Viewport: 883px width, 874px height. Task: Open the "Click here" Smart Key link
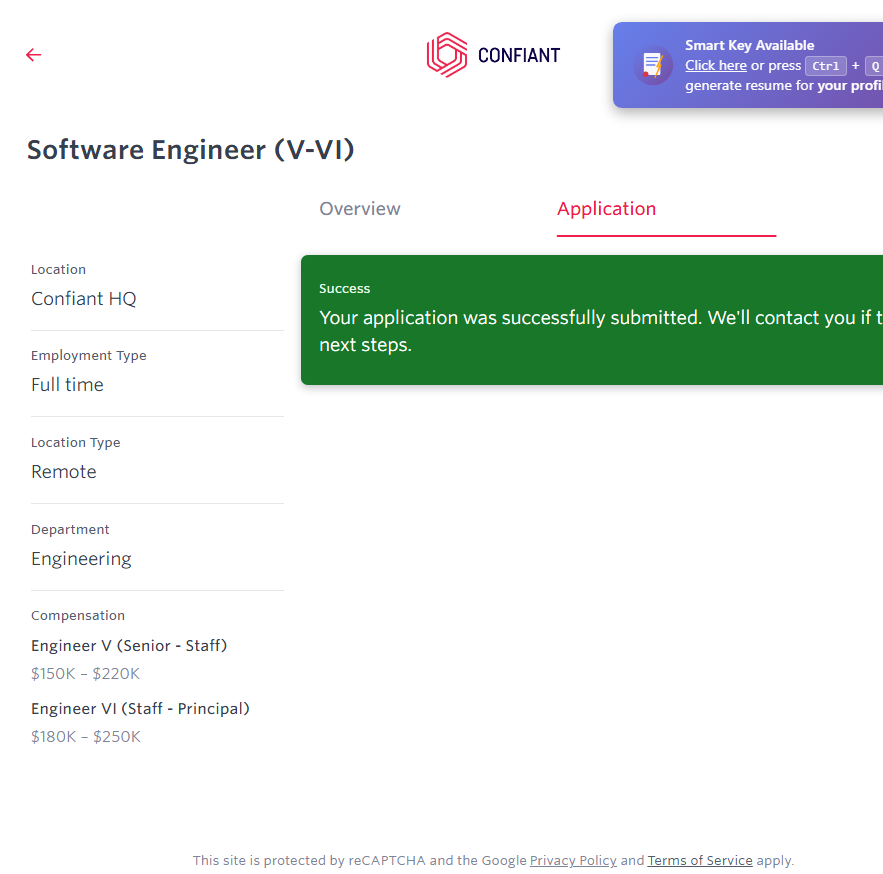715,66
